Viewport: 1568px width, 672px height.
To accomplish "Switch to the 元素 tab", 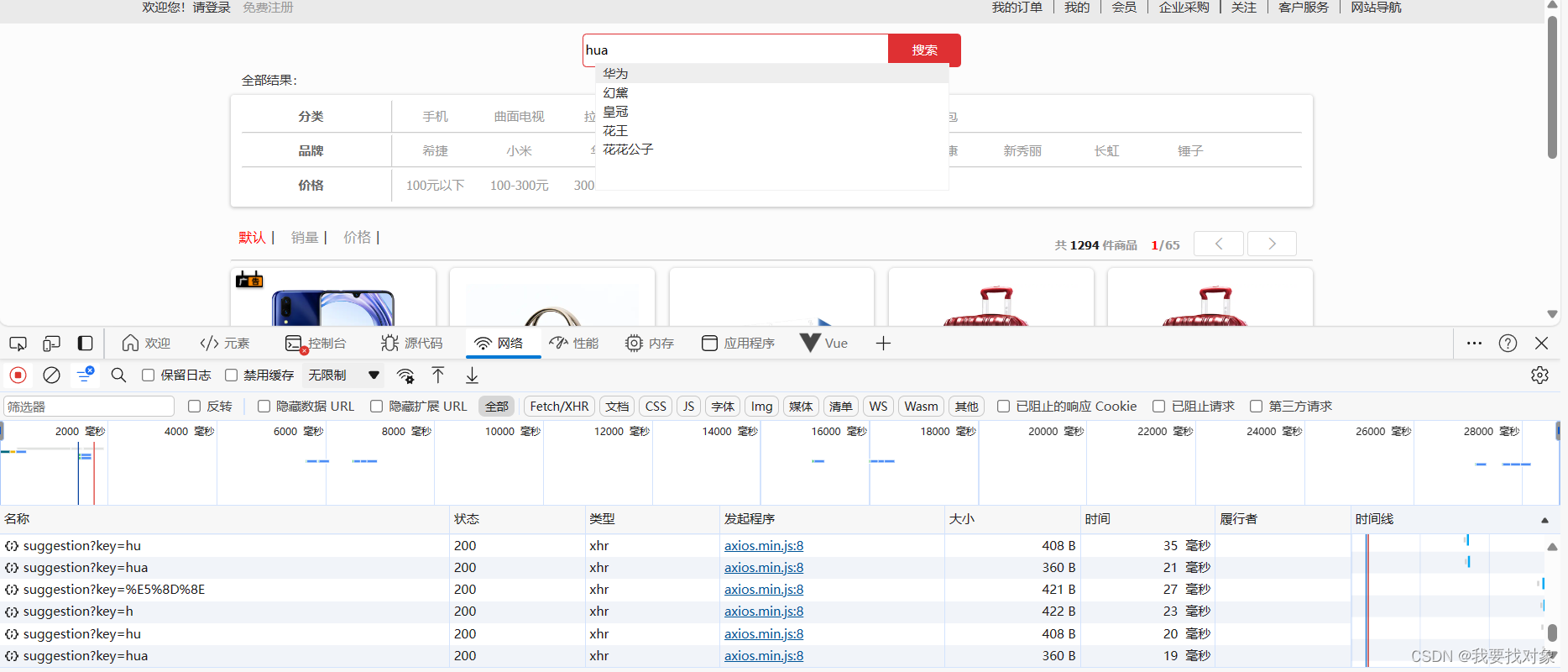I will click(x=225, y=344).
